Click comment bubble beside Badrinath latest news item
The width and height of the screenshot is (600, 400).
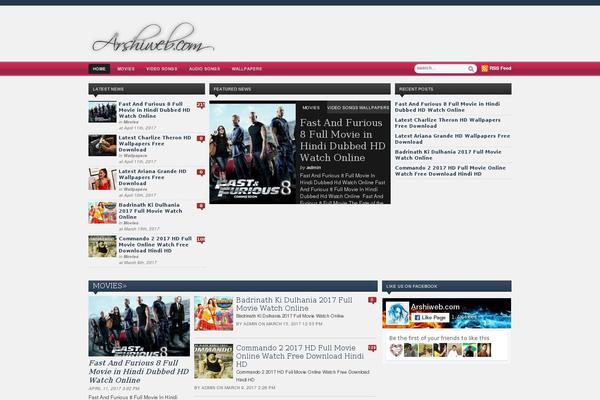coord(201,206)
